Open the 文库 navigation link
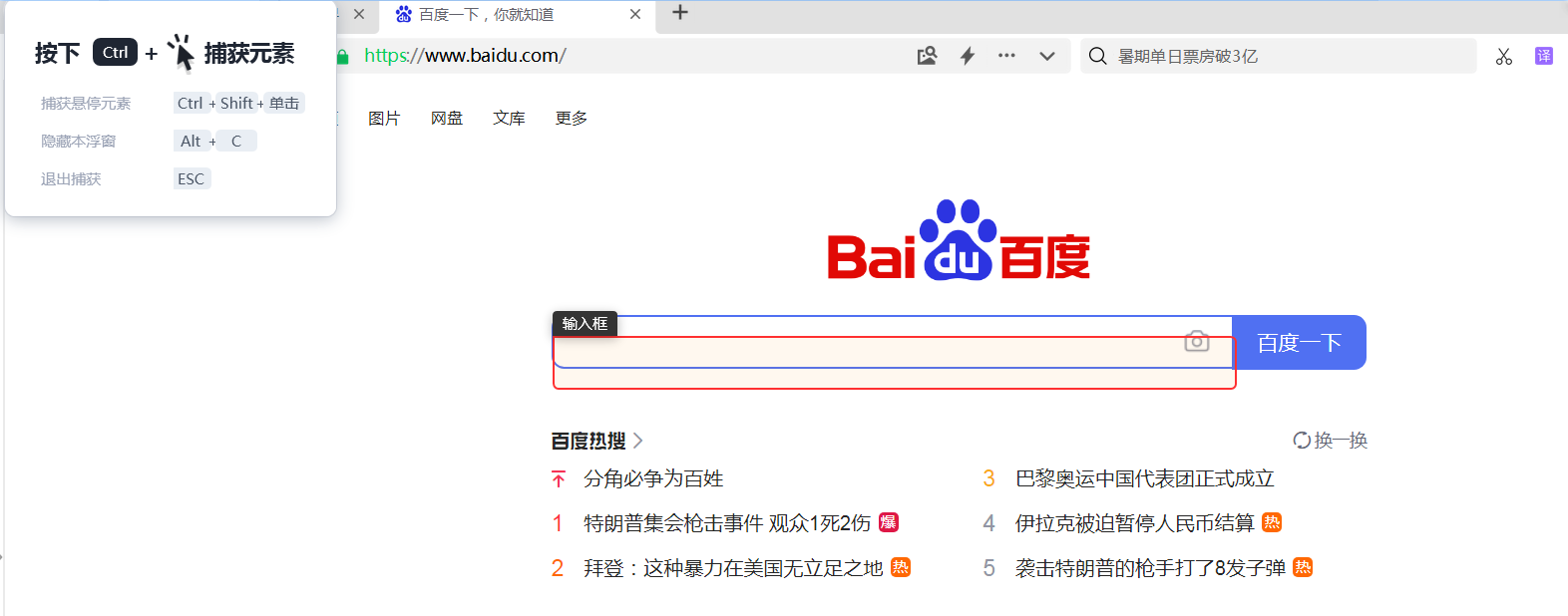The height and width of the screenshot is (616, 1568). tap(509, 118)
